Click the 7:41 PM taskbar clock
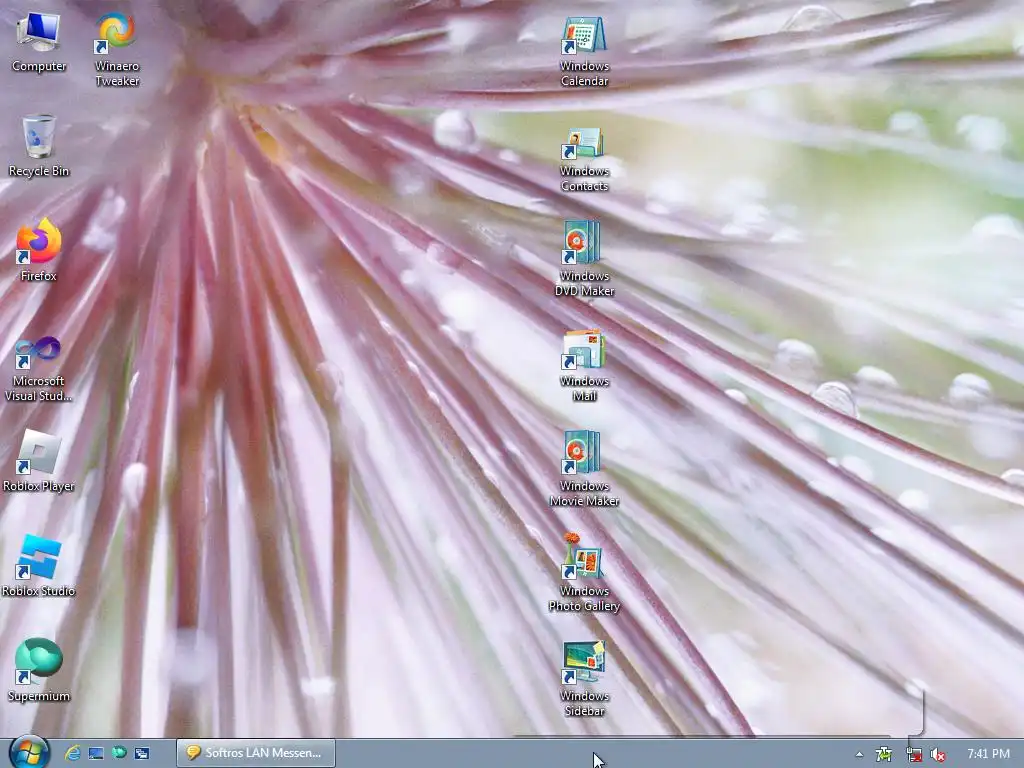Screen dimensions: 1024x768 point(988,754)
